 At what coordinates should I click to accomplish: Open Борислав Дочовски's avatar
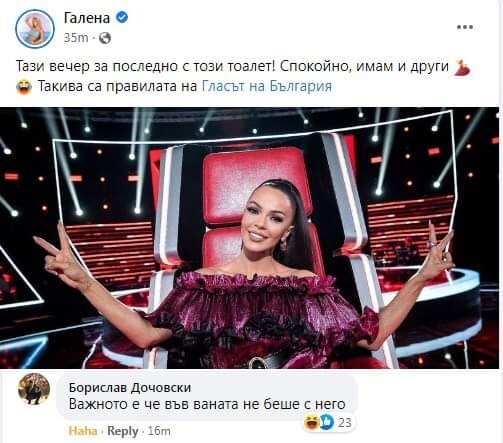34,389
